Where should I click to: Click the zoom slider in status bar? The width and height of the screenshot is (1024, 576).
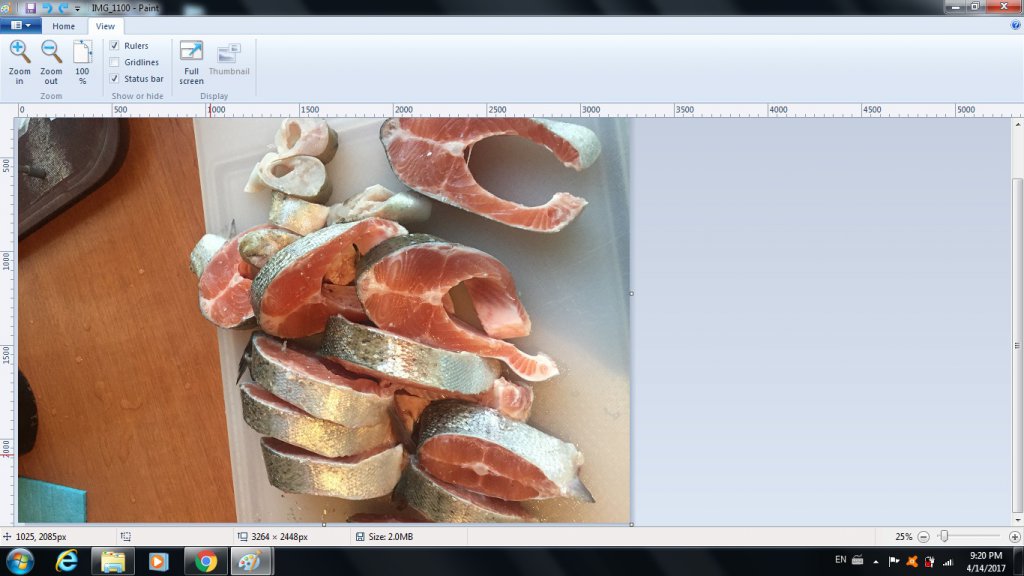944,537
